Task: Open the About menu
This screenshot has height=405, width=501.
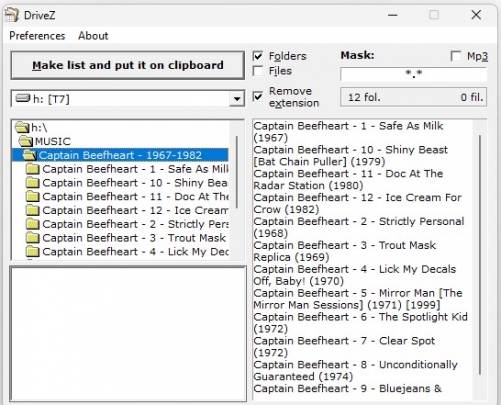Action: pyautogui.click(x=93, y=36)
